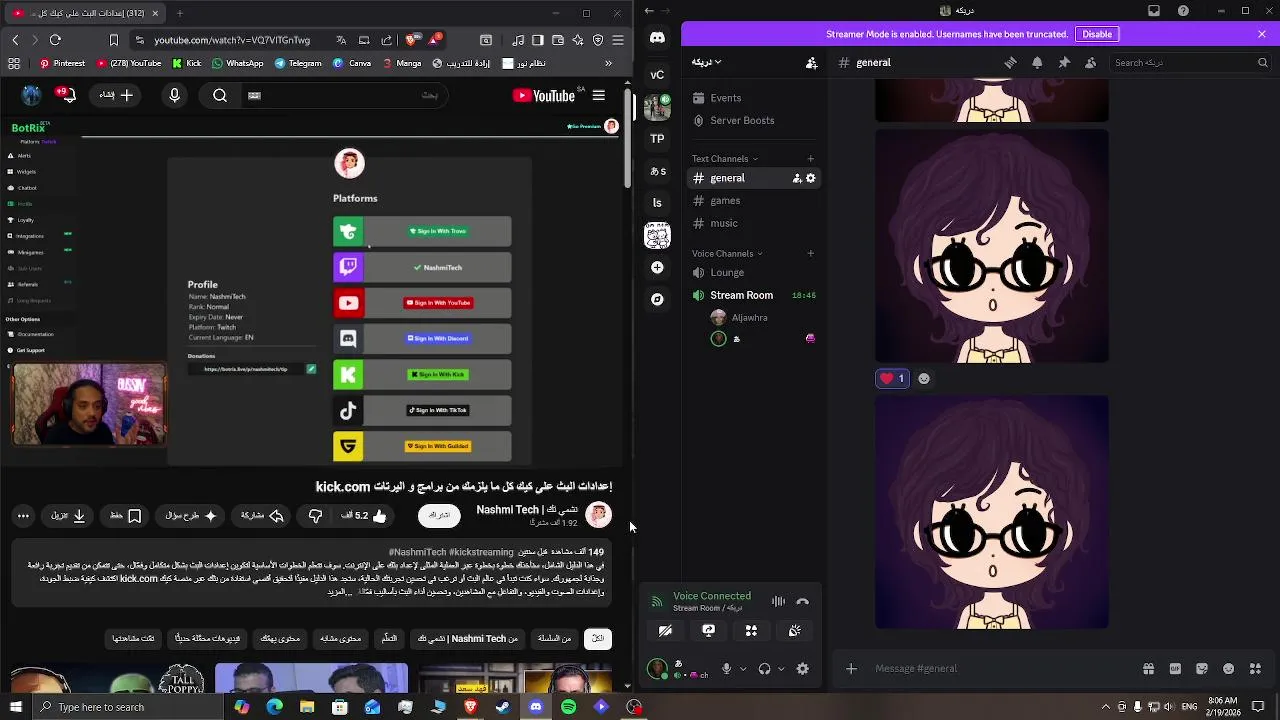Show pinned messages in #general

pyautogui.click(x=1064, y=62)
